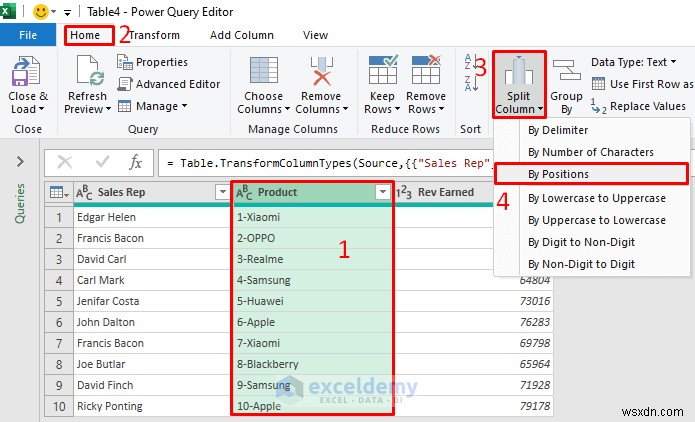Select the cell 'Ricky Ponting'

coord(152,406)
